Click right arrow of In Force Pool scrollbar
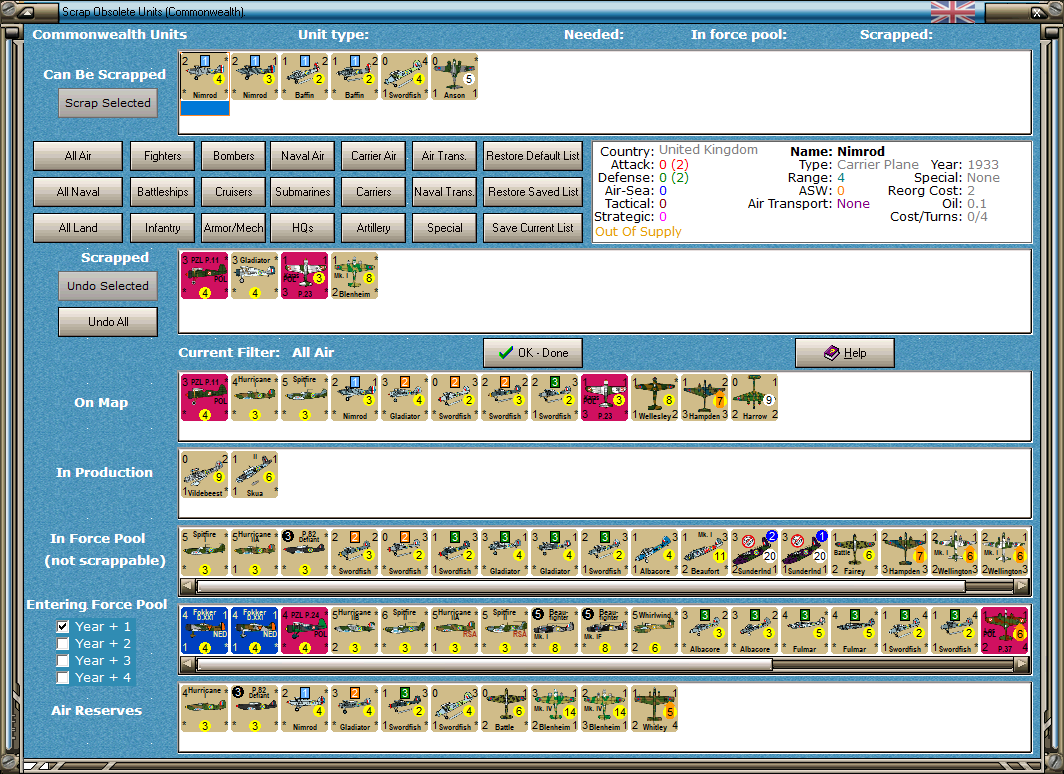This screenshot has height=774, width=1064. coord(1021,586)
